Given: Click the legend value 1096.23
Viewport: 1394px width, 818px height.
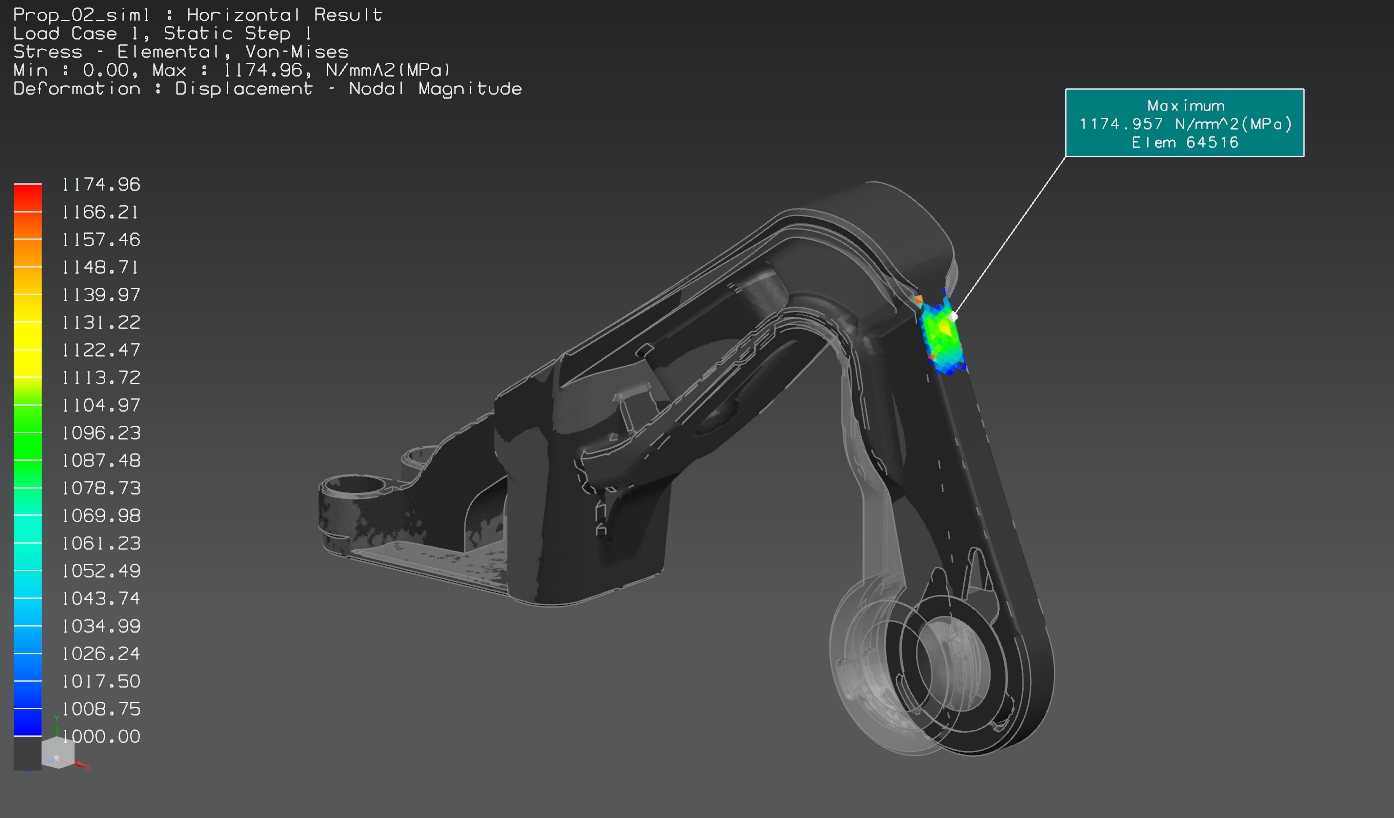Looking at the screenshot, I should pyautogui.click(x=101, y=433).
